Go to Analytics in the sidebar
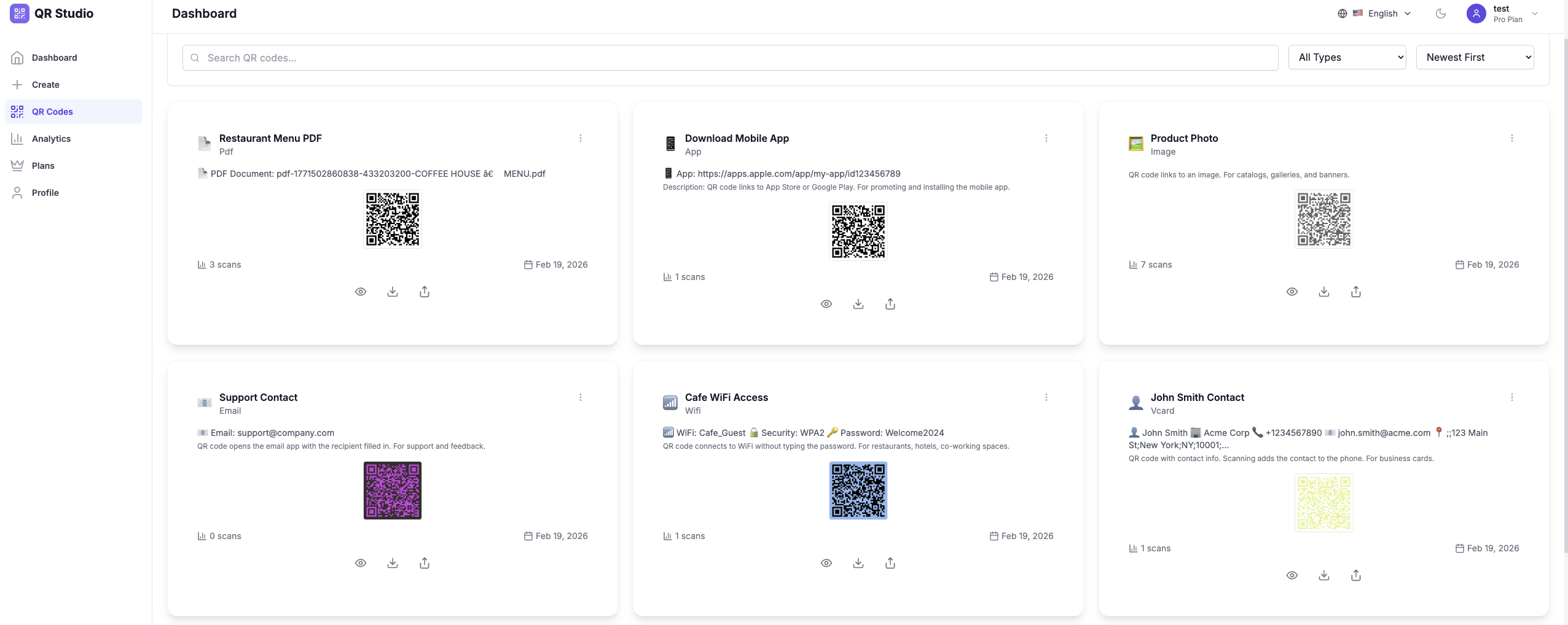 coord(73,139)
